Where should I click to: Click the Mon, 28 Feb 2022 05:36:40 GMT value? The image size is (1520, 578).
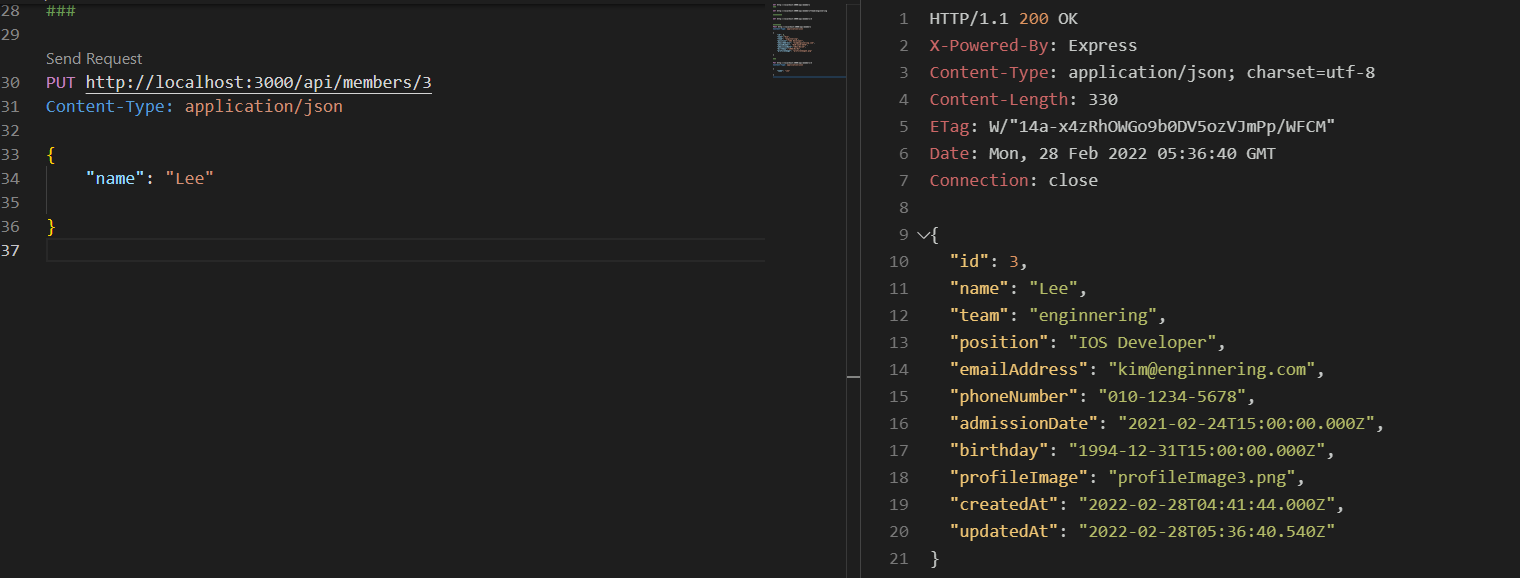1132,154
